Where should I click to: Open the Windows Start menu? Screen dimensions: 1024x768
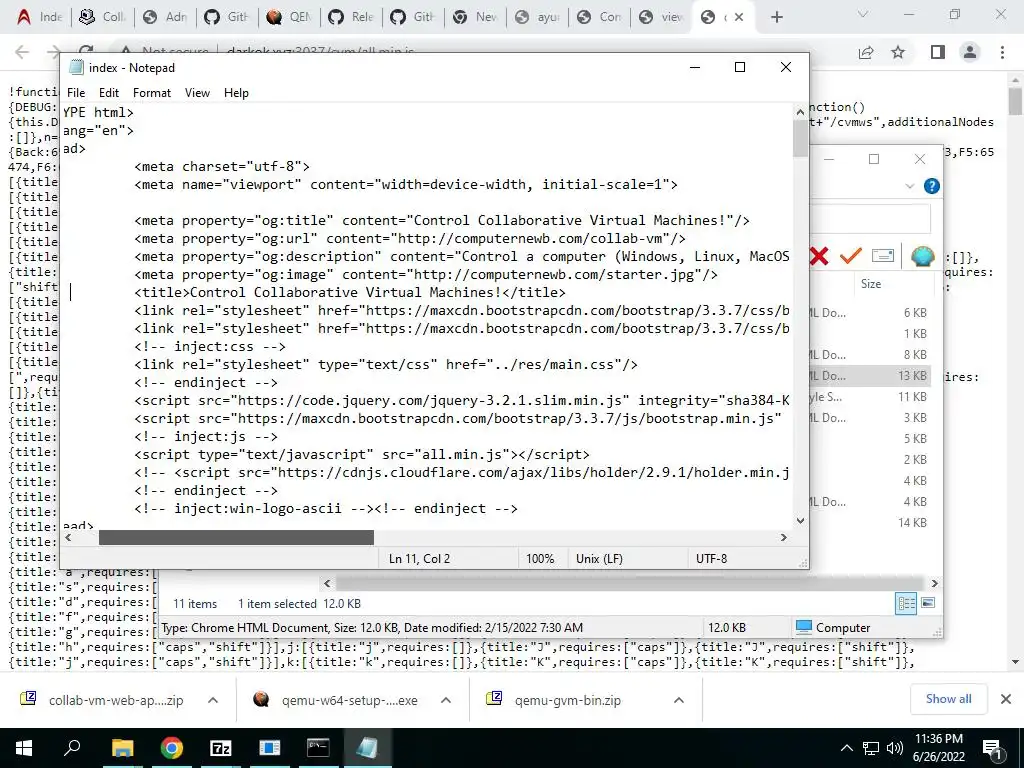(24, 748)
